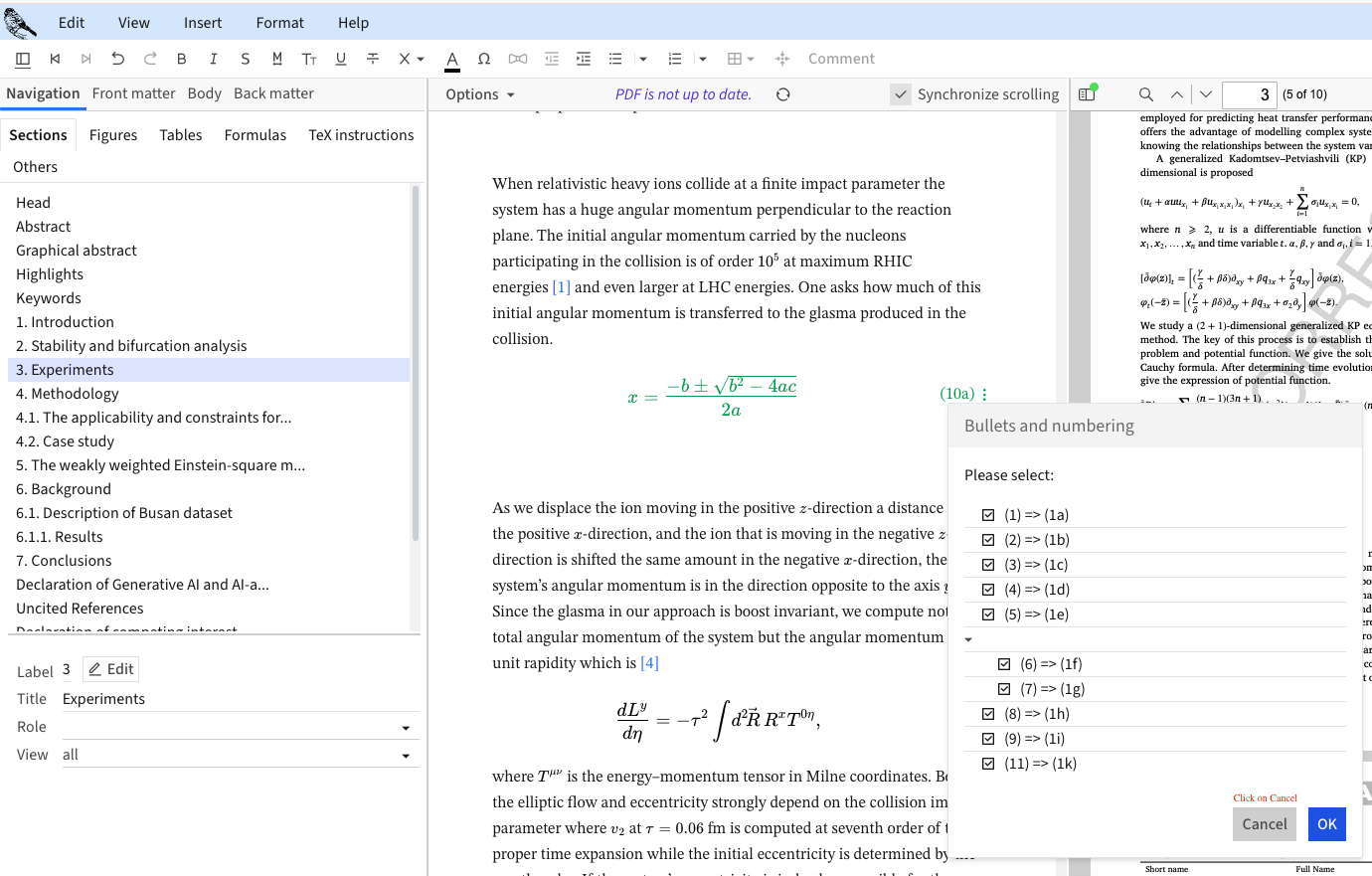Click the Cancel button
Screen dimensions: 1372x876
1264,824
